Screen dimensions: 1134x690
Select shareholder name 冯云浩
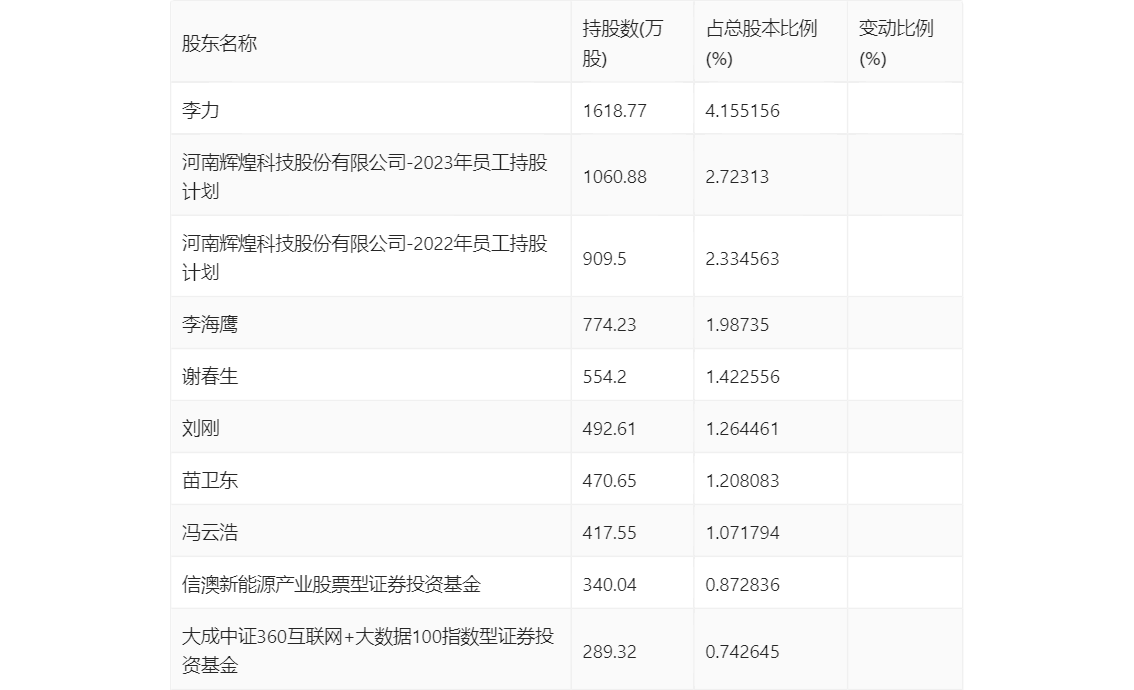click(x=210, y=532)
